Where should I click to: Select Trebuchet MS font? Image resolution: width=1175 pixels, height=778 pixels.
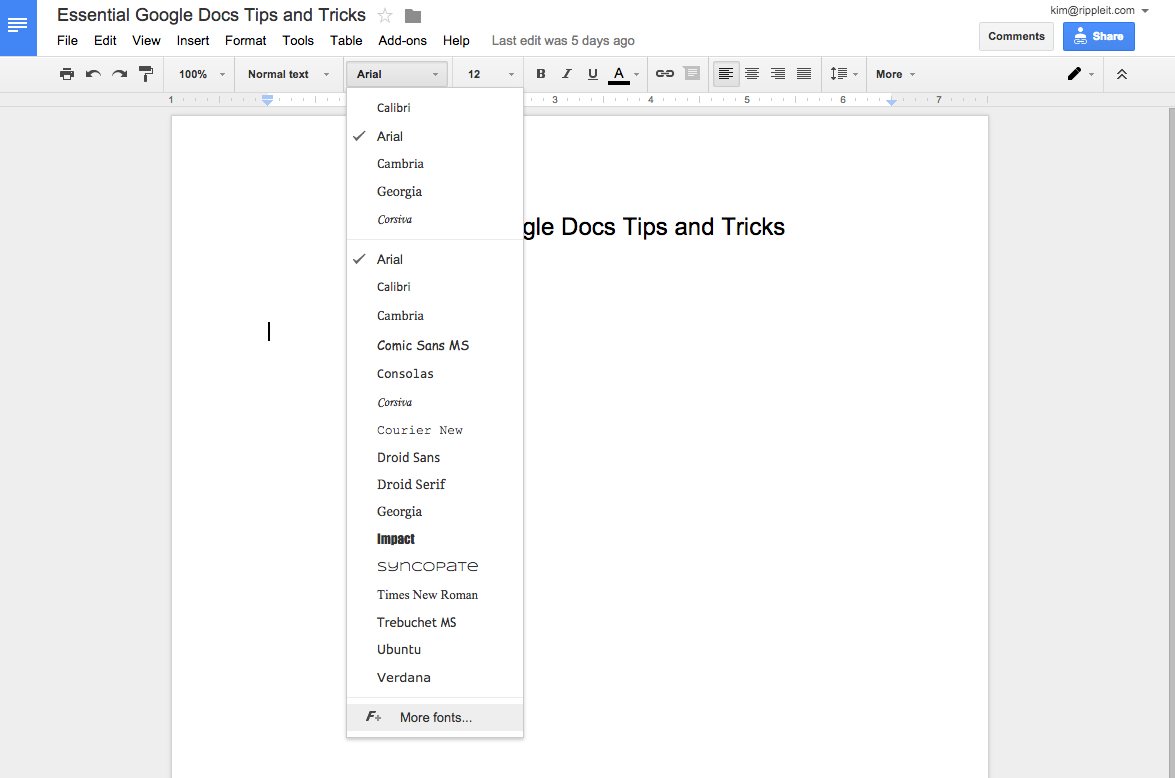point(435,623)
